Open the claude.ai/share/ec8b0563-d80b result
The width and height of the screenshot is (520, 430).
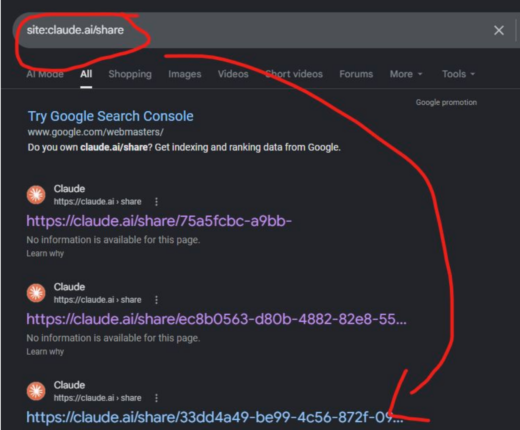tap(216, 319)
